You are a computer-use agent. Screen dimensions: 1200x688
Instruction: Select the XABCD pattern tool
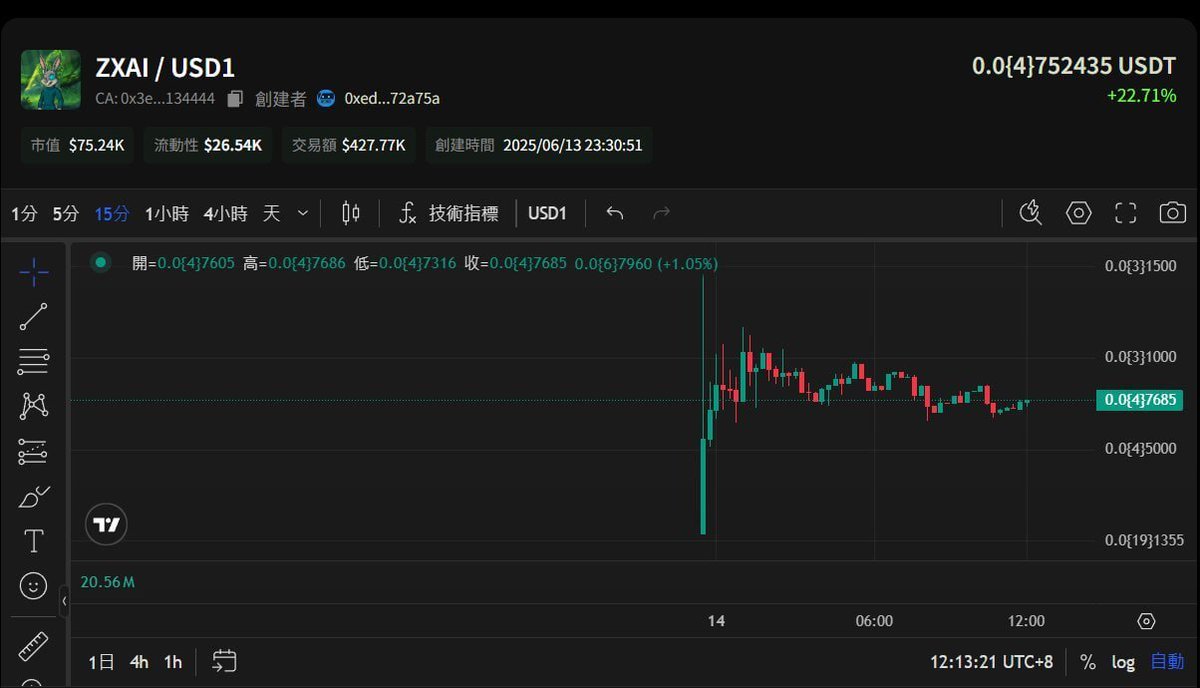(x=34, y=406)
